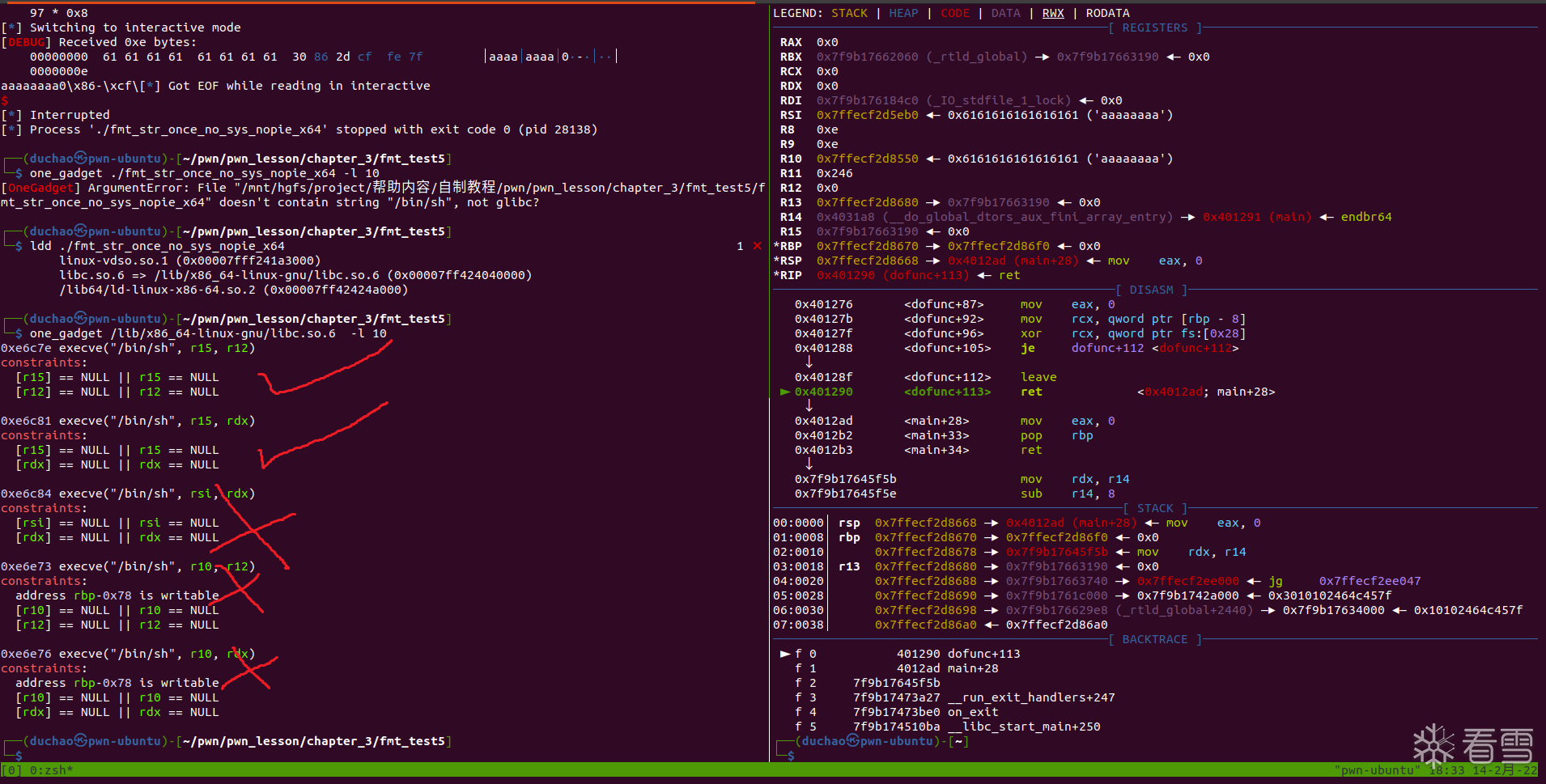This screenshot has width=1546, height=784.
Task: Click the libc.so.6 path line
Action: [295, 275]
